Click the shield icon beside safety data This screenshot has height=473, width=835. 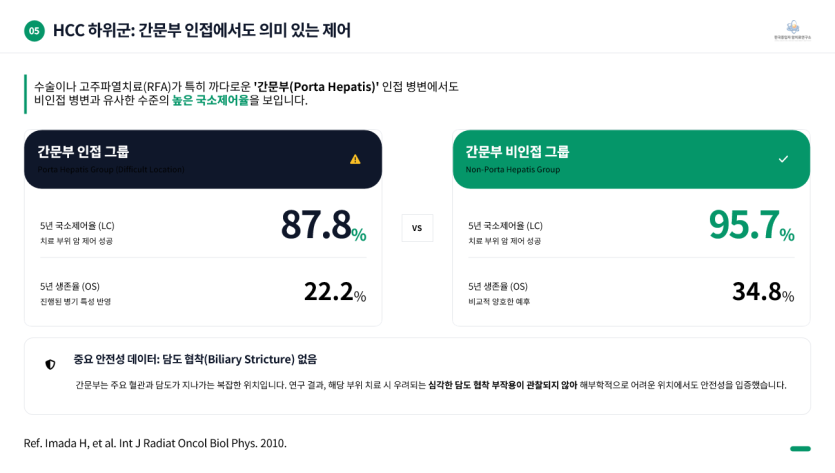pyautogui.click(x=50, y=365)
